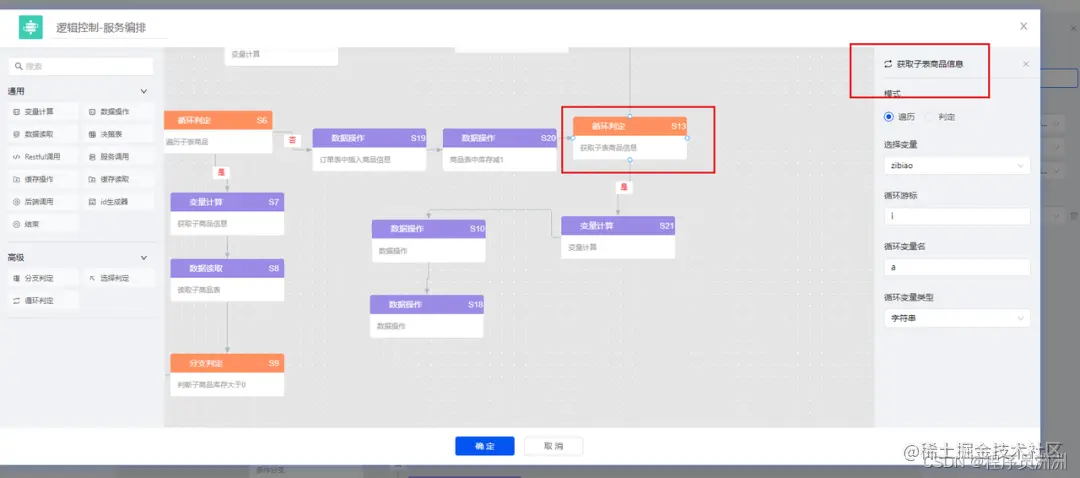
Task: Click the magnifier icon in search box
Action: point(19,67)
